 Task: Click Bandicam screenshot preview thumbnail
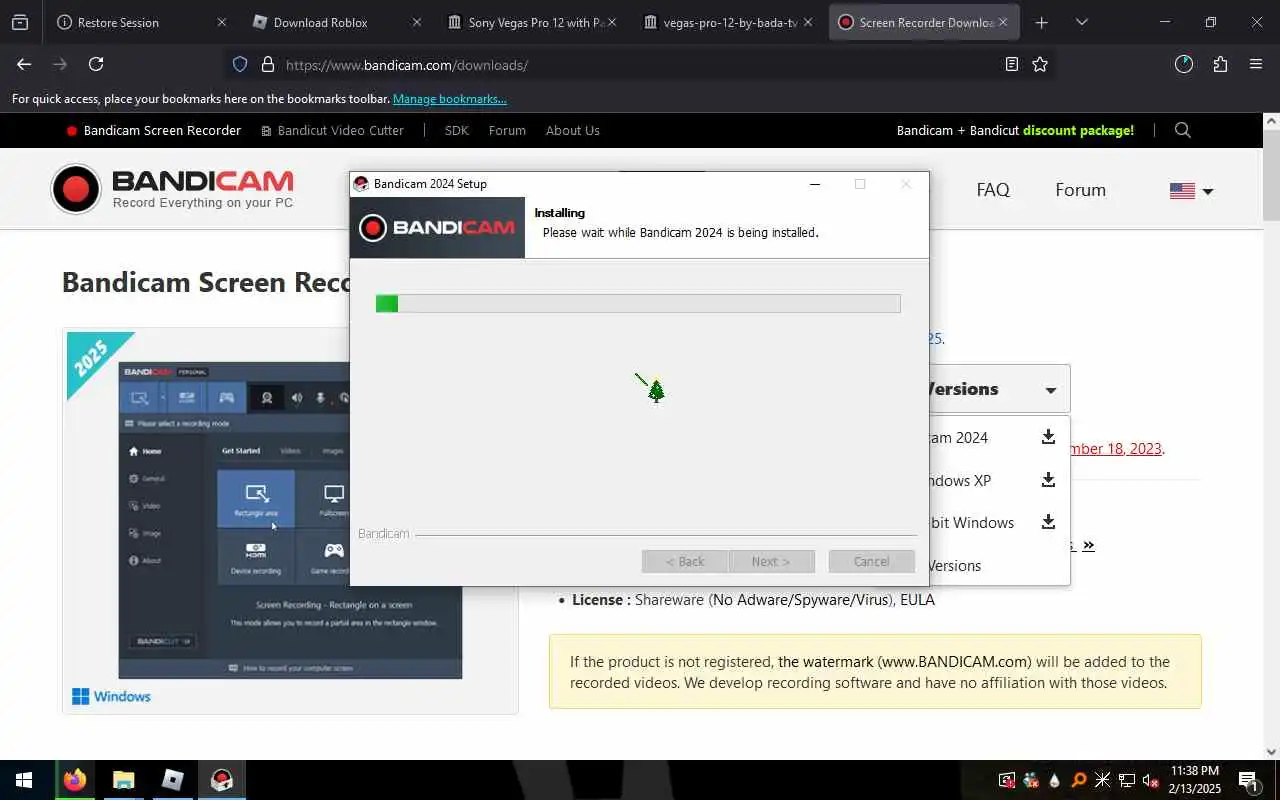click(290, 520)
